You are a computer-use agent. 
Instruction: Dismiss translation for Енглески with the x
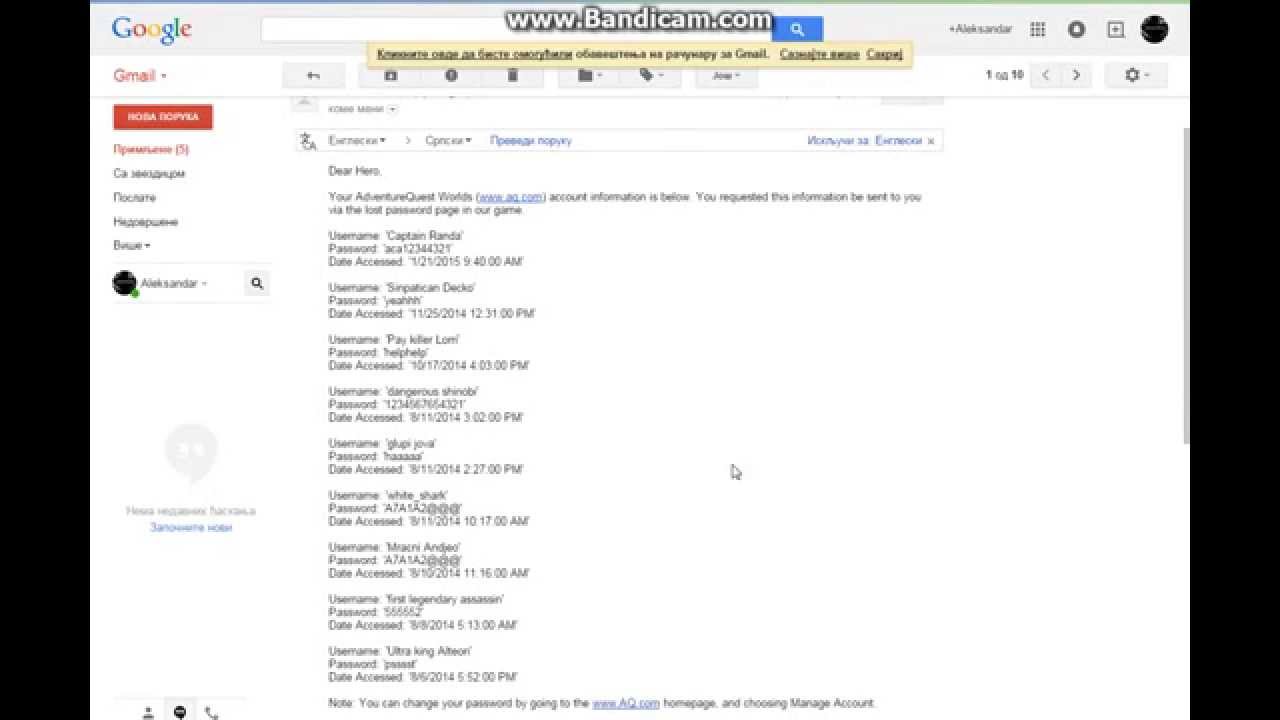point(931,141)
